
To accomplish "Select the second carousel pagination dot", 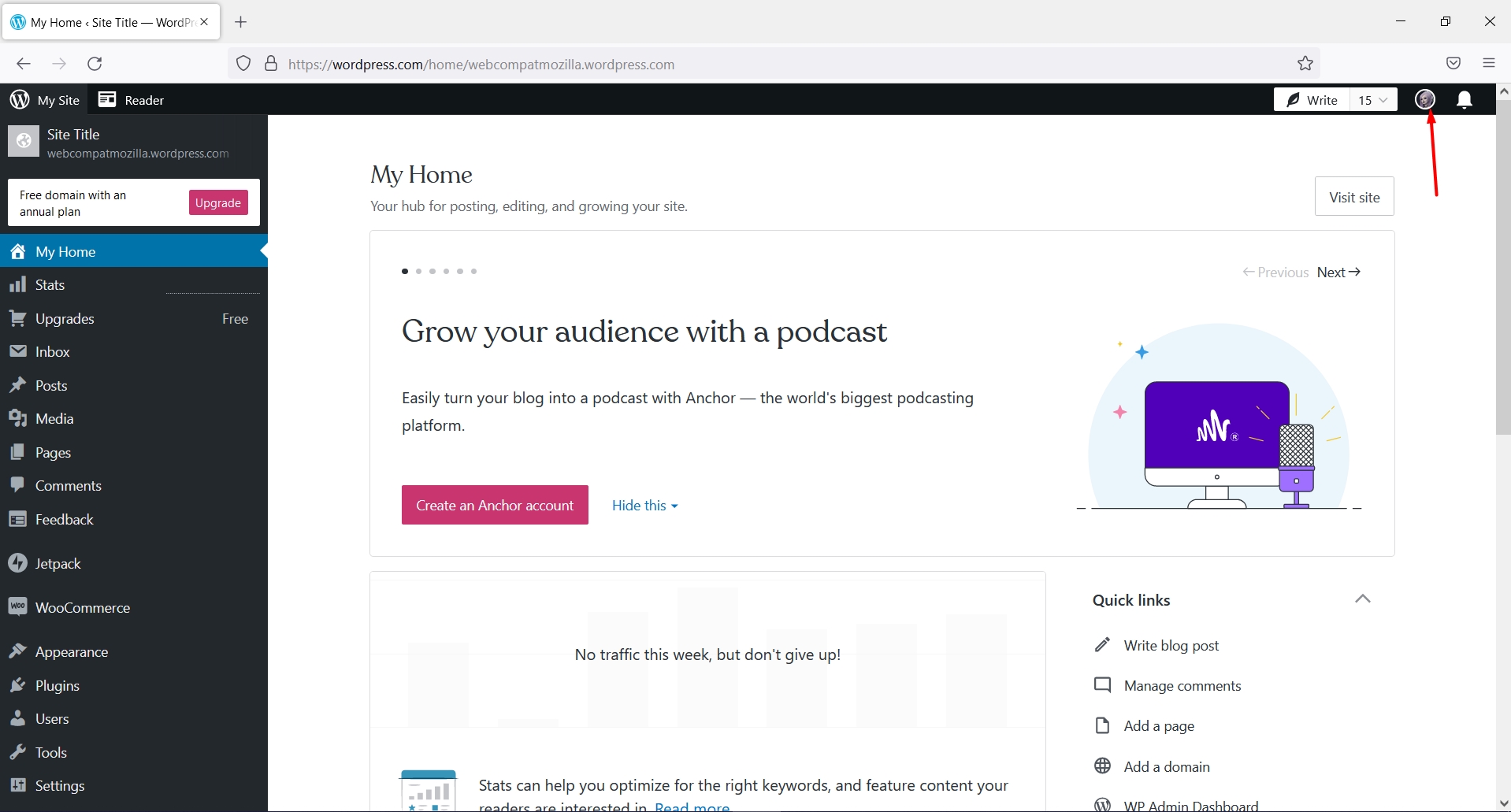I will pyautogui.click(x=418, y=271).
